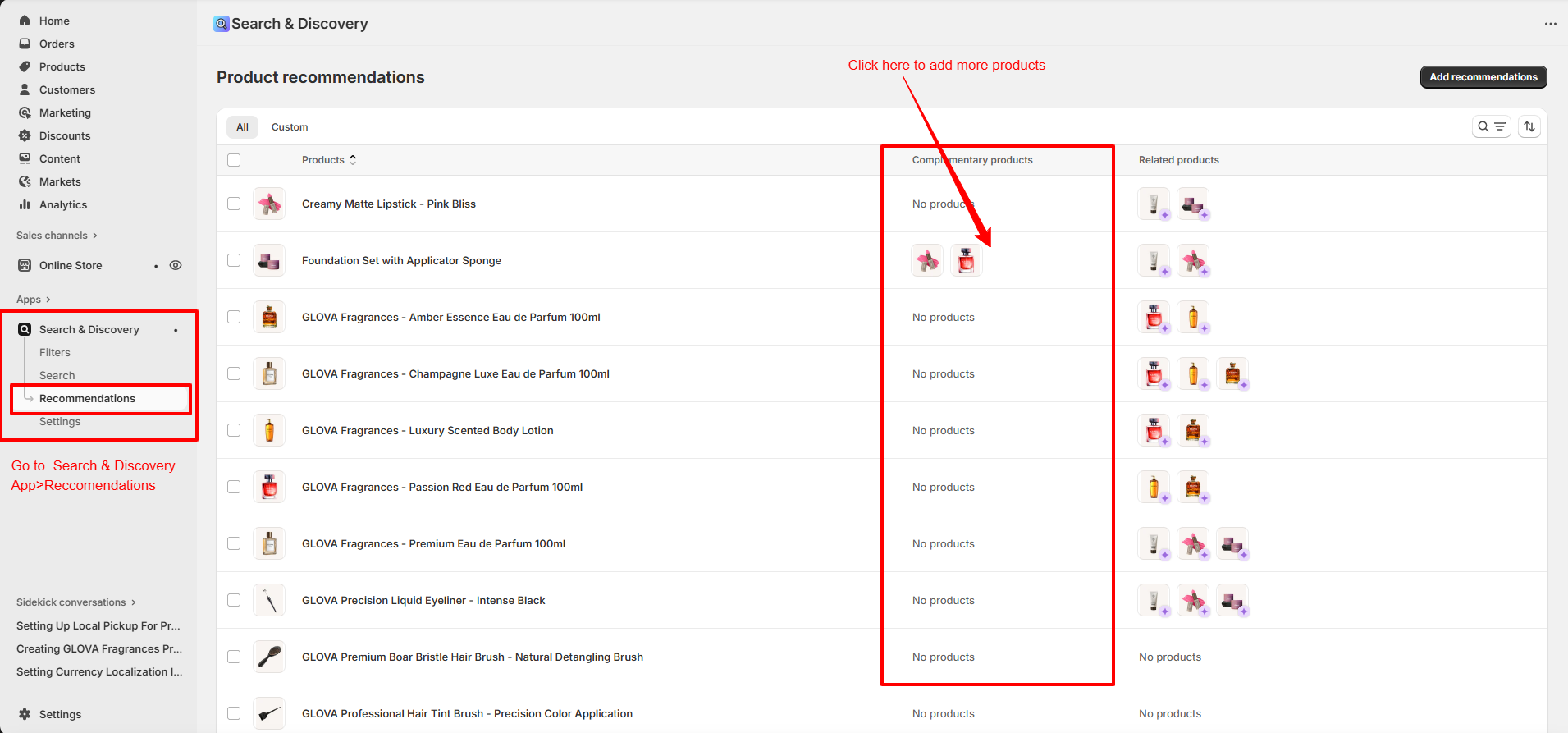Screen dimensions: 1568x733
Task: Expand the Apps section chevron
Action: pos(48,300)
